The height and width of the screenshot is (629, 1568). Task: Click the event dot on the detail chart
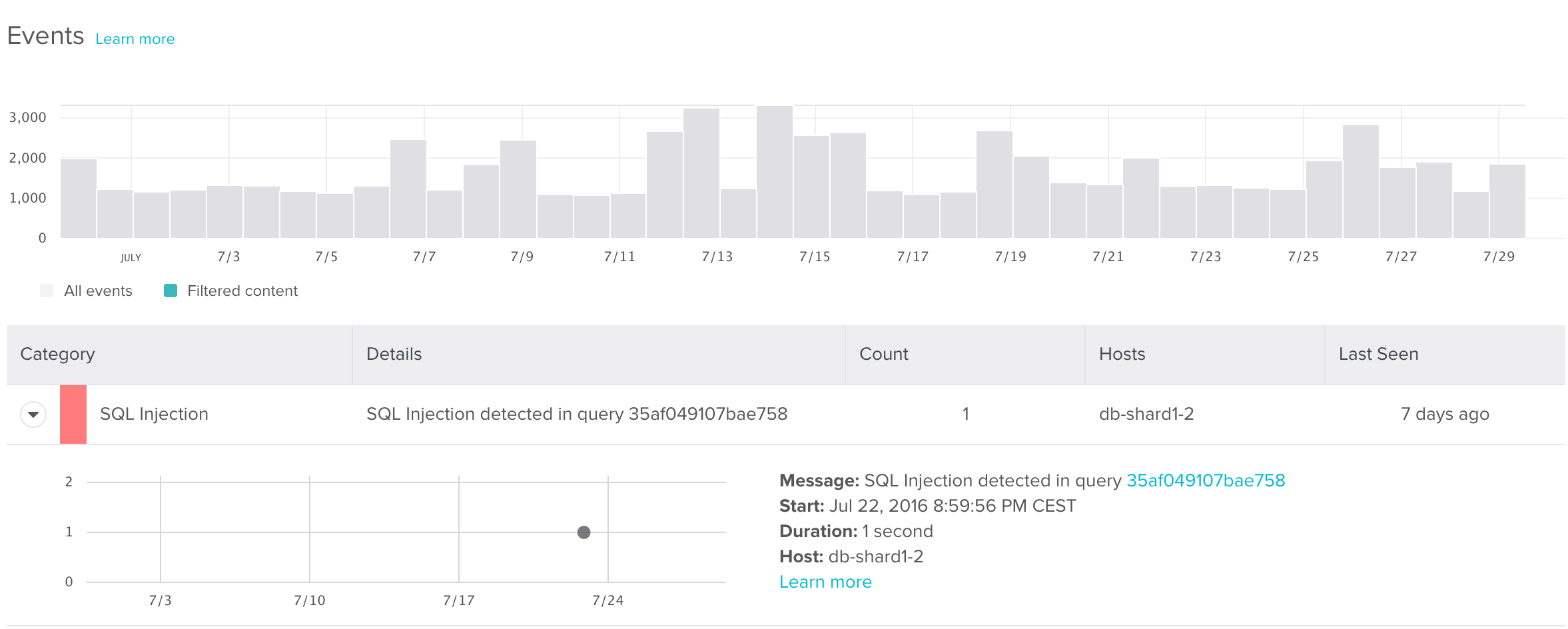(584, 532)
